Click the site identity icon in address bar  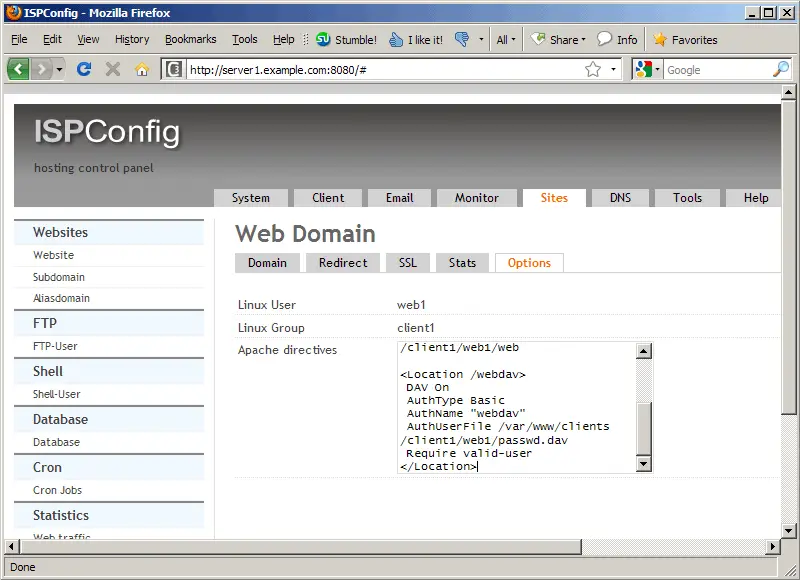[x=174, y=69]
